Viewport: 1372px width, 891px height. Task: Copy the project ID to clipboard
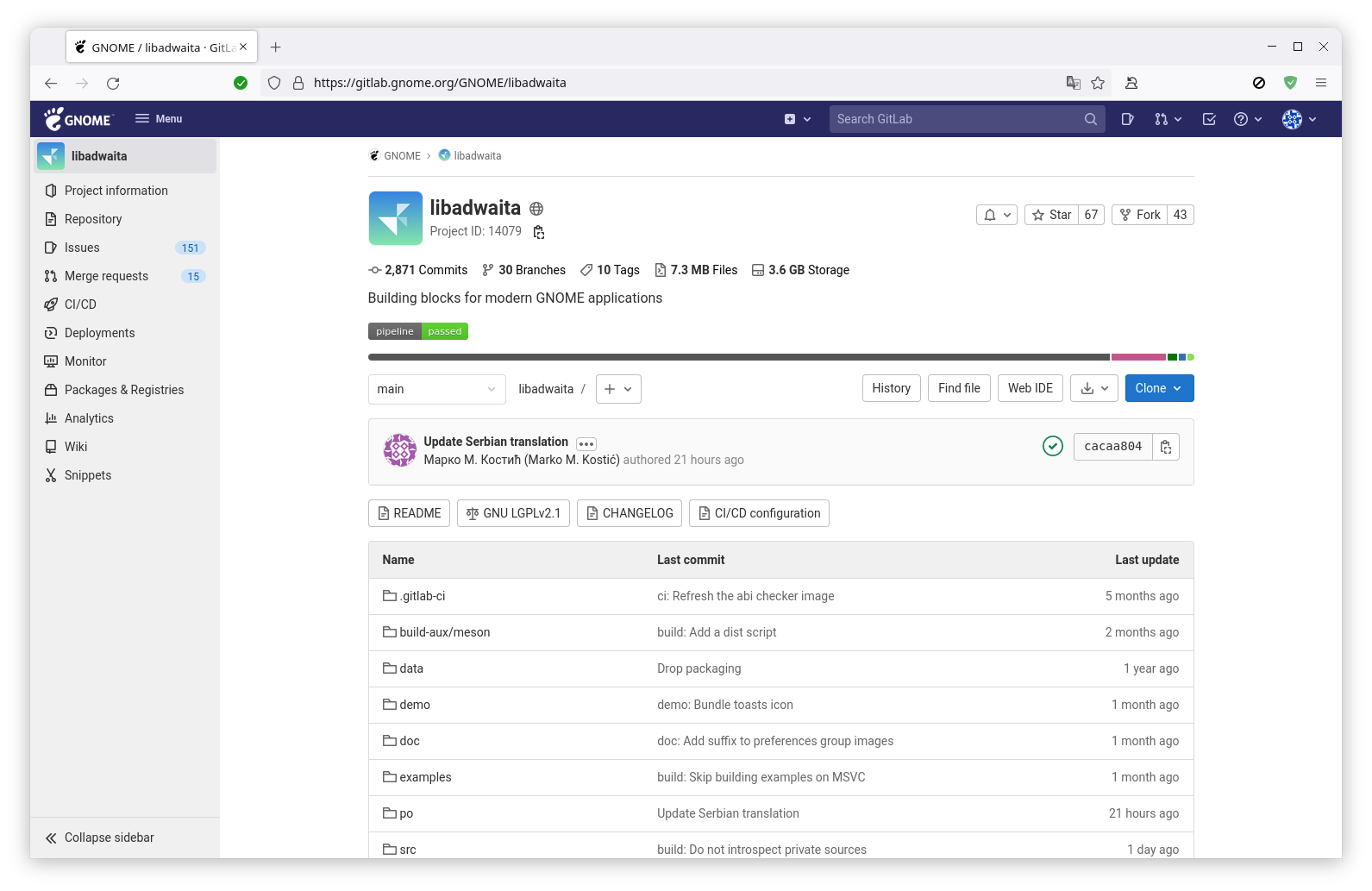pos(539,232)
